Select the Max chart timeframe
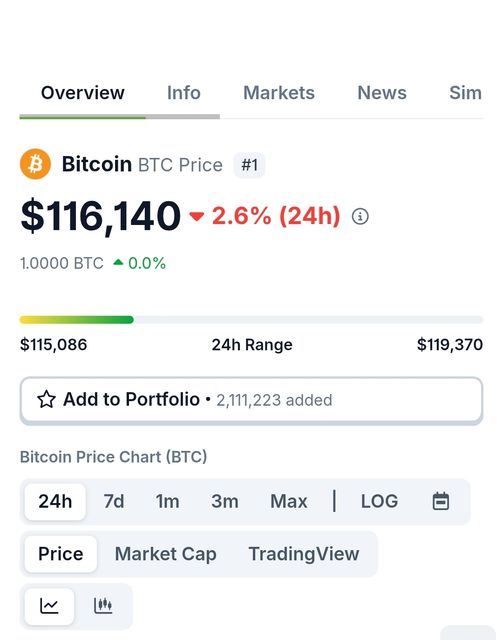 pos(289,502)
